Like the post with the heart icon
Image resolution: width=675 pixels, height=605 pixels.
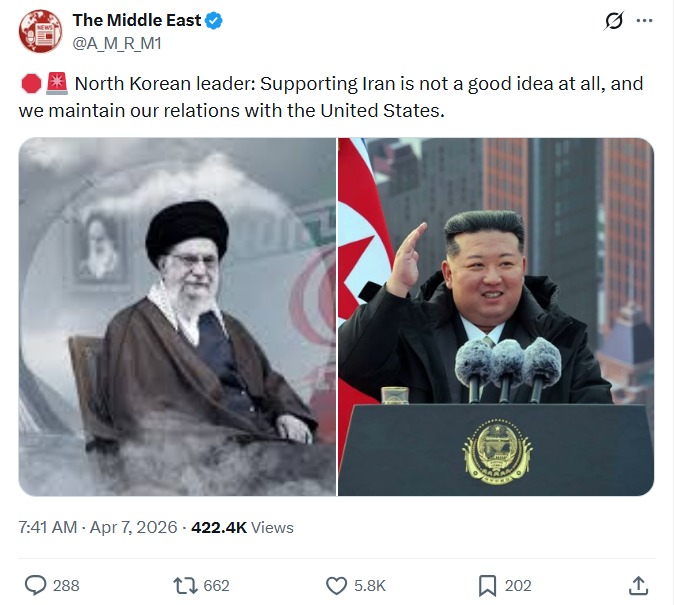click(x=336, y=586)
